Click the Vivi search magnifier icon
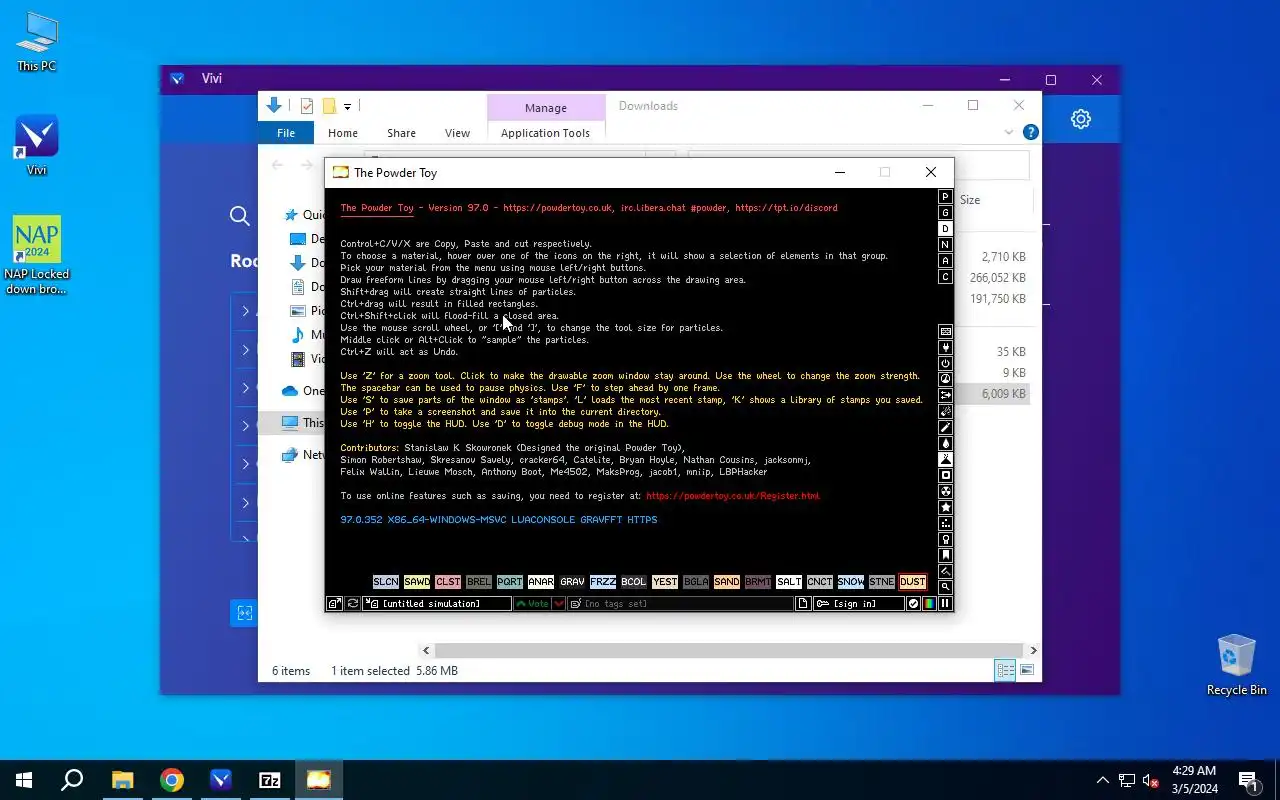The width and height of the screenshot is (1280, 800). [239, 216]
